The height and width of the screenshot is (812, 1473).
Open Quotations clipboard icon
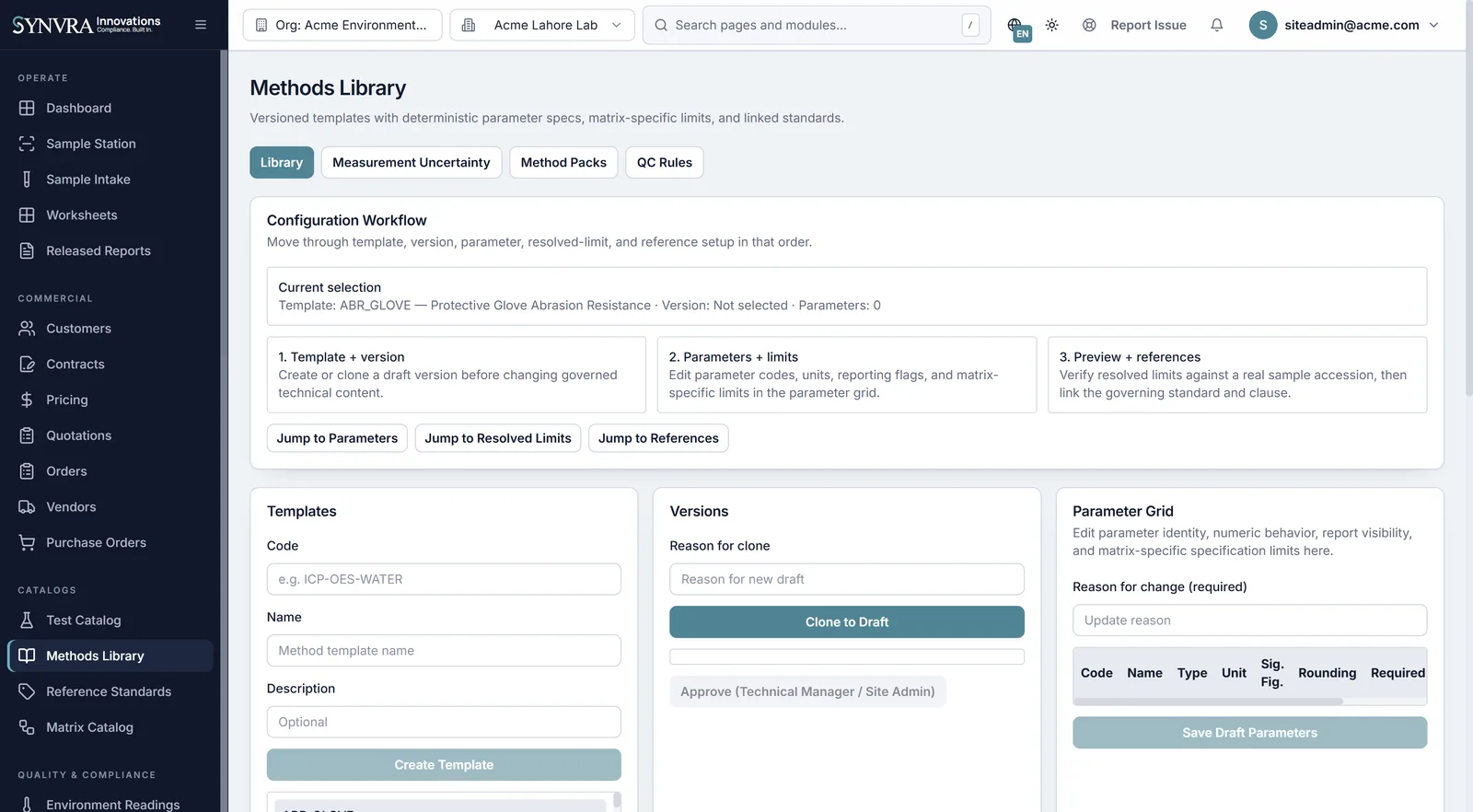coord(27,435)
